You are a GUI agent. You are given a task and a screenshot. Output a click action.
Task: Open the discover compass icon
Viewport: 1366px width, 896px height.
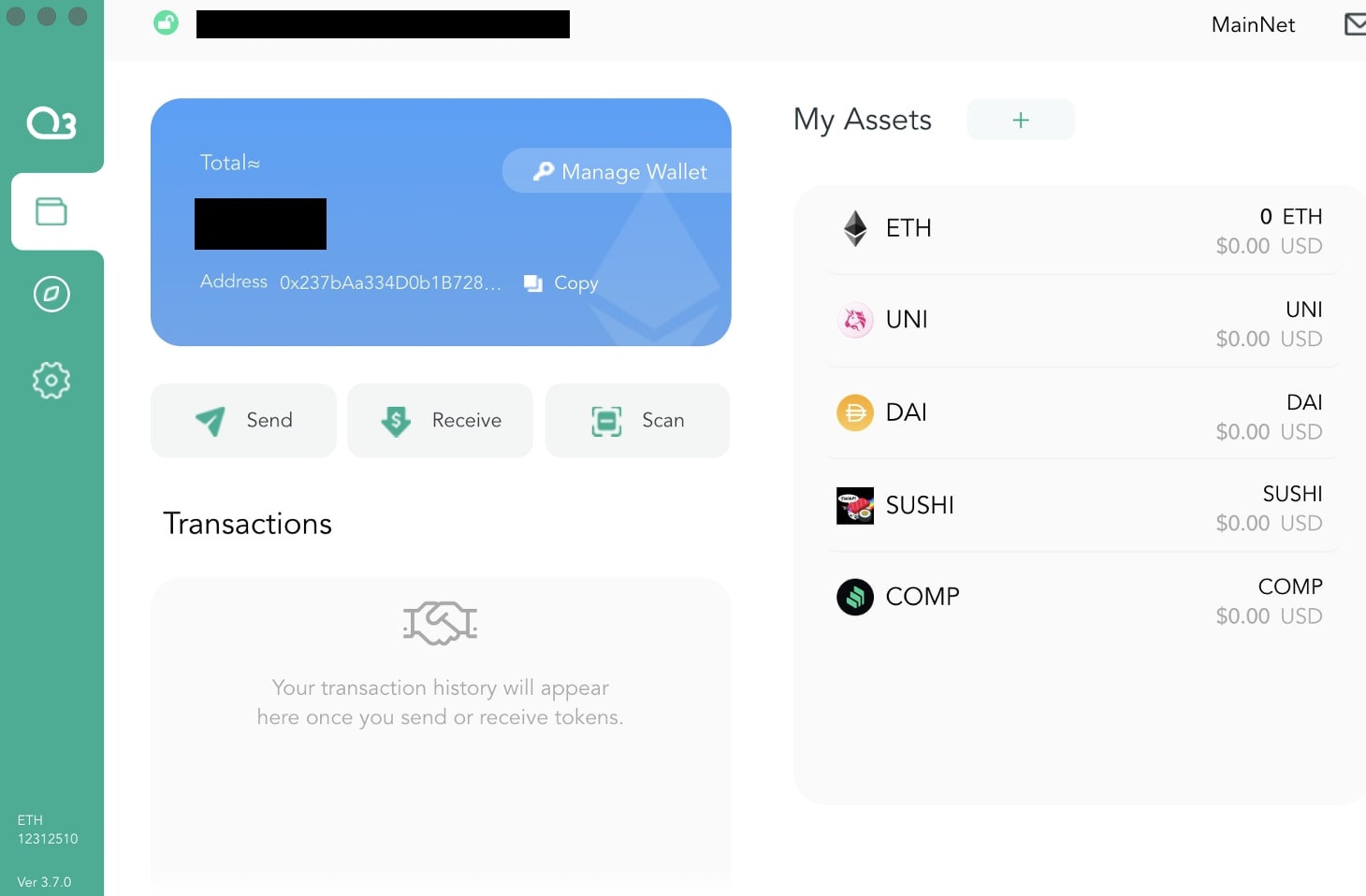pyautogui.click(x=51, y=294)
